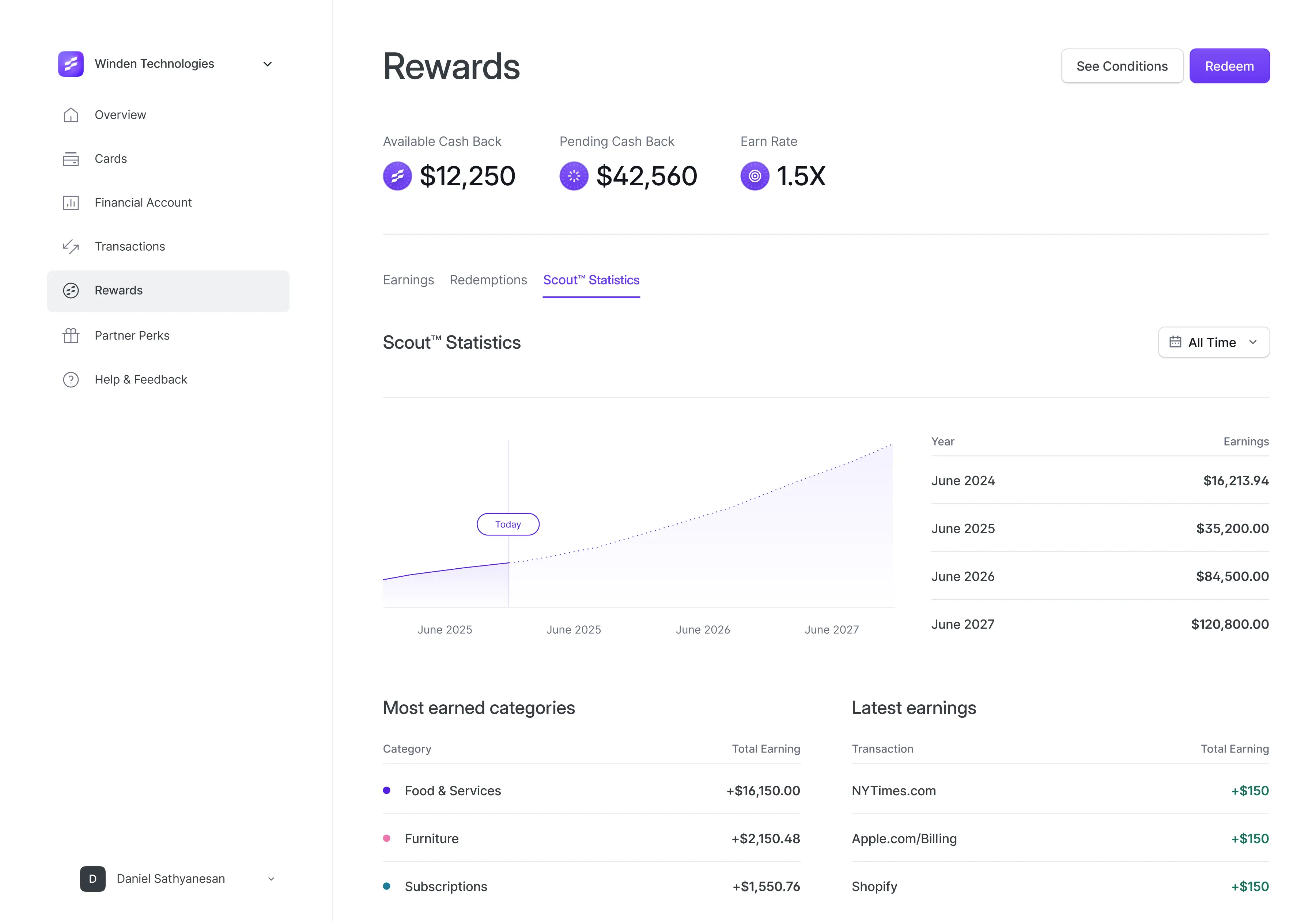This screenshot has width=1316, height=921.
Task: Select the June 2026 earnings row
Action: [x=1099, y=576]
